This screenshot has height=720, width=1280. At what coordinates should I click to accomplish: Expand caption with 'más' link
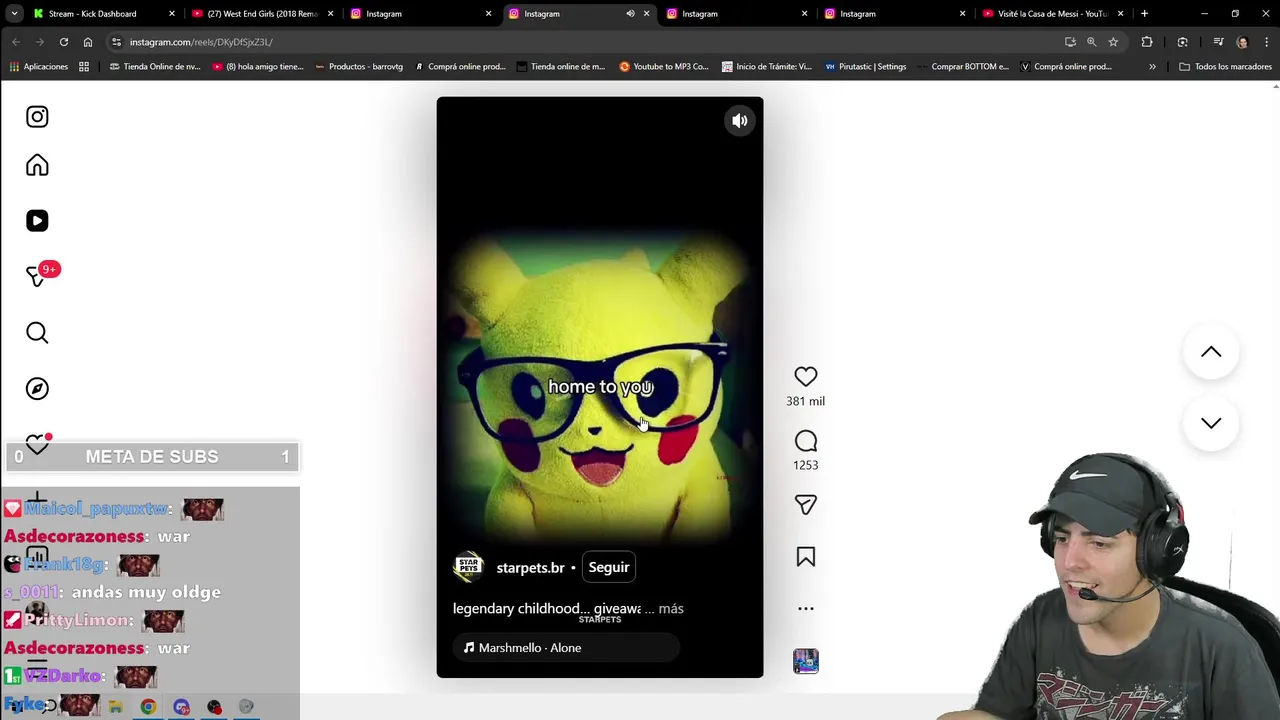(x=671, y=608)
